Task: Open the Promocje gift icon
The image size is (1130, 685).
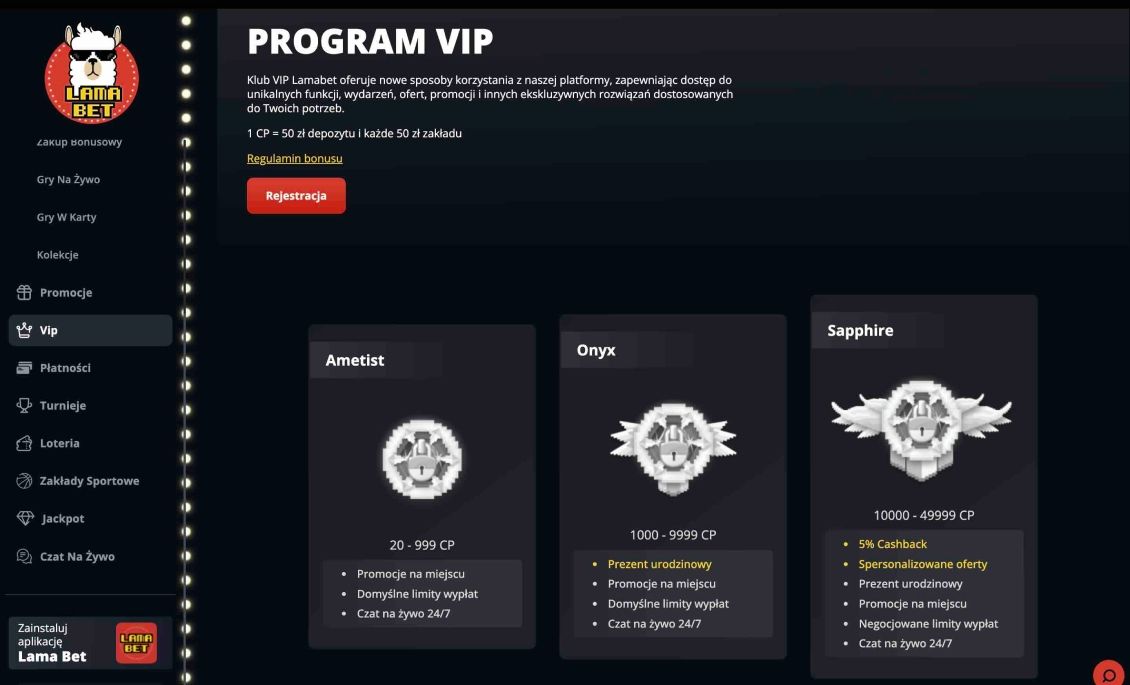Action: [24, 292]
